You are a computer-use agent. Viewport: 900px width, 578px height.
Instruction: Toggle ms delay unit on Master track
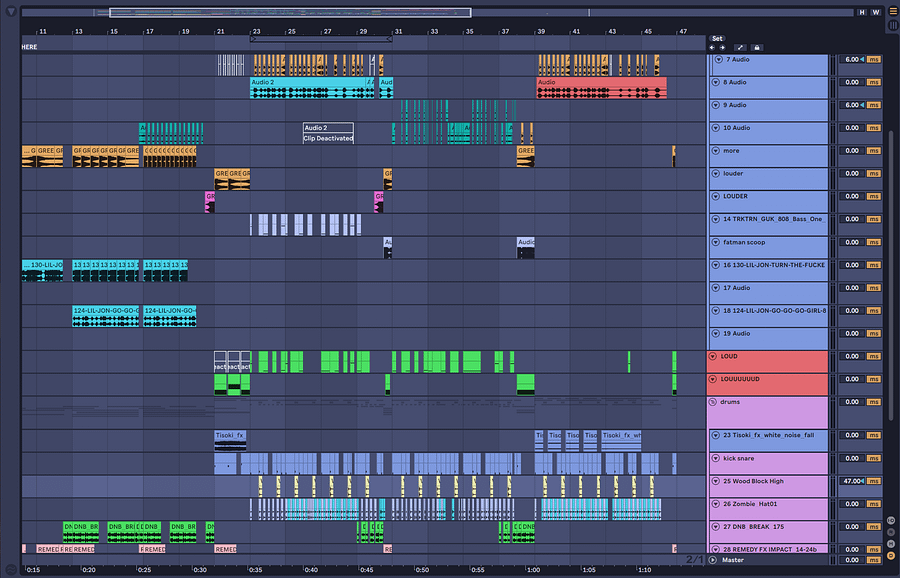pyautogui.click(x=874, y=560)
